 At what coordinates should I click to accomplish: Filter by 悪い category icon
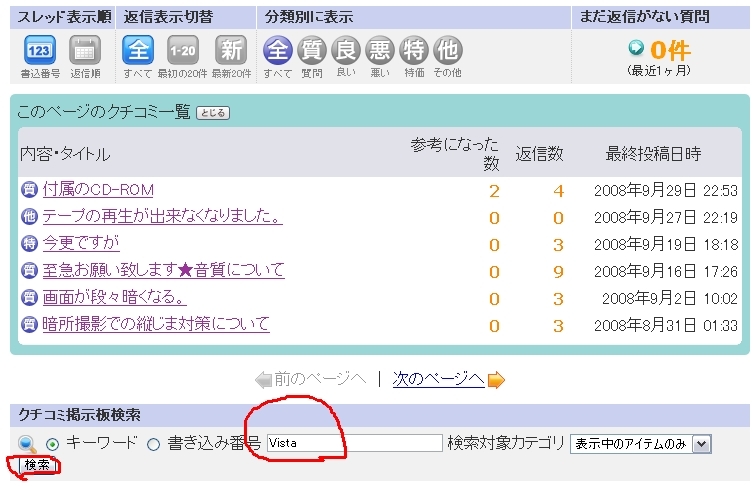pos(379,50)
